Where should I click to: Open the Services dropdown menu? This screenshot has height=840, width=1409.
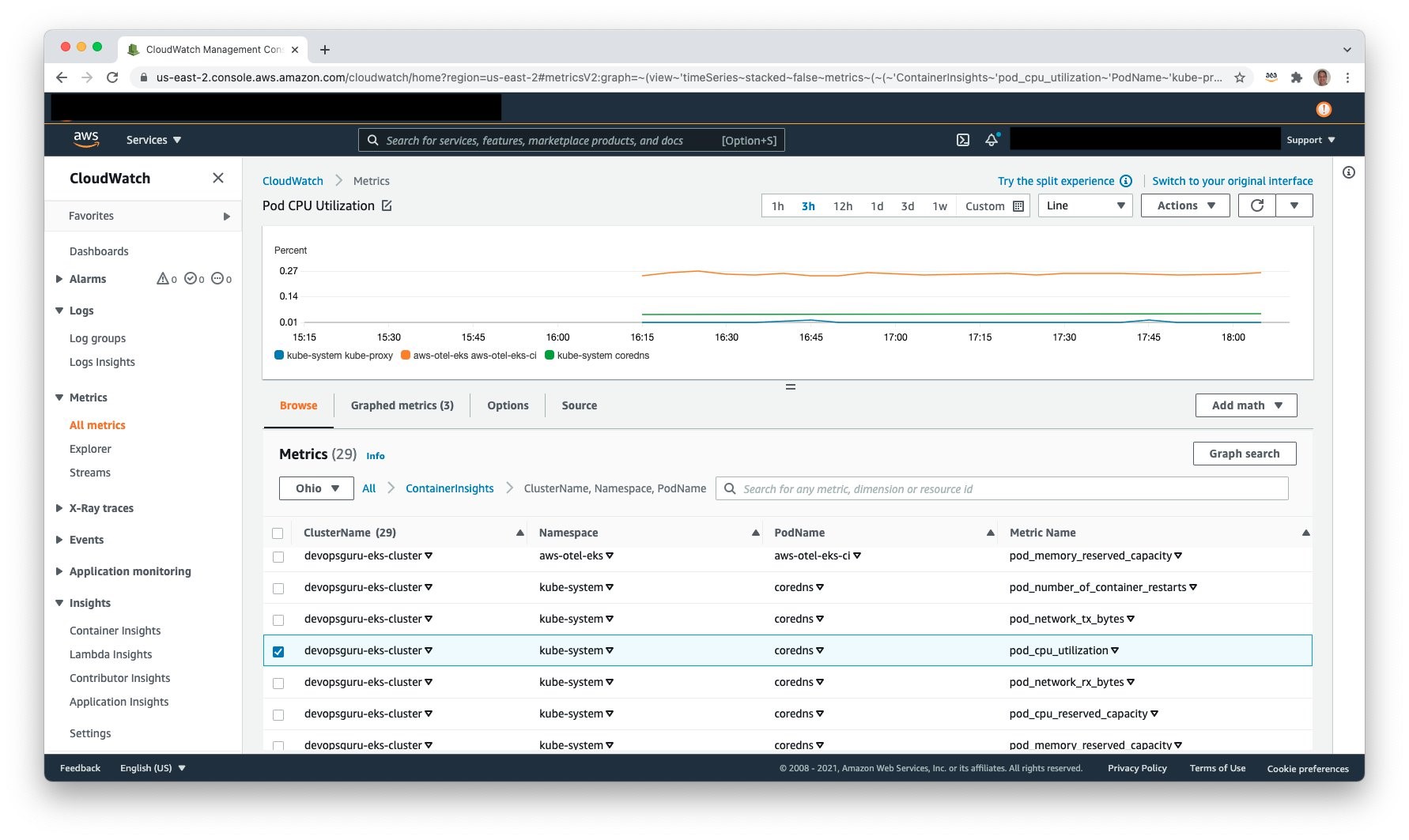[x=153, y=140]
